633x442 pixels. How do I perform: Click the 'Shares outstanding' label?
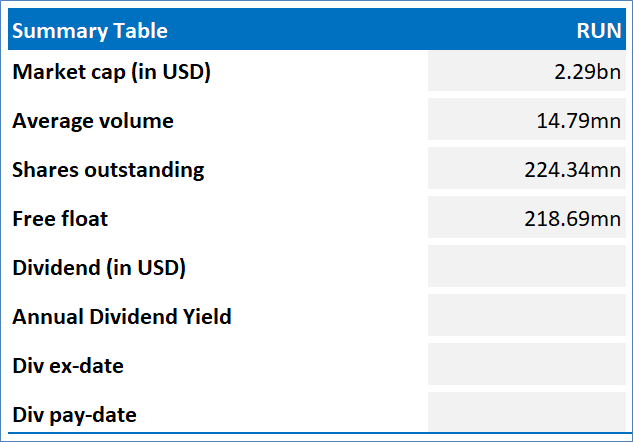(108, 170)
